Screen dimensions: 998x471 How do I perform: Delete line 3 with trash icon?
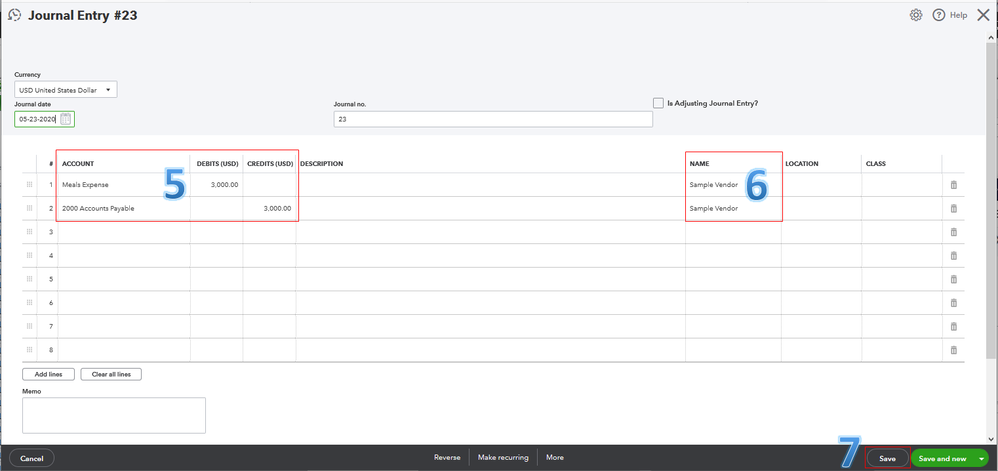[x=953, y=232]
